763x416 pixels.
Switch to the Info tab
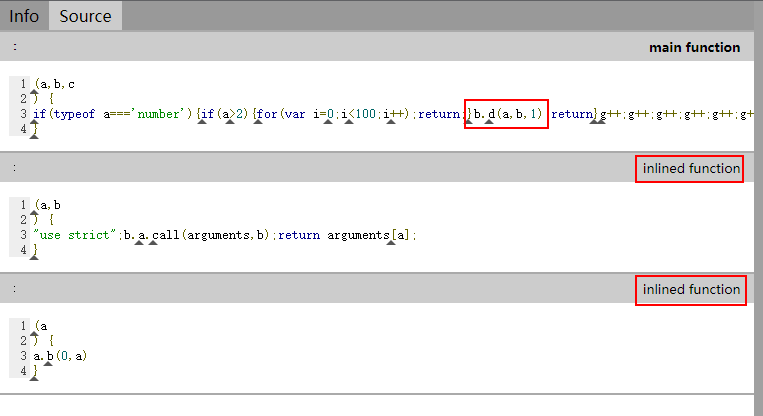[24, 16]
